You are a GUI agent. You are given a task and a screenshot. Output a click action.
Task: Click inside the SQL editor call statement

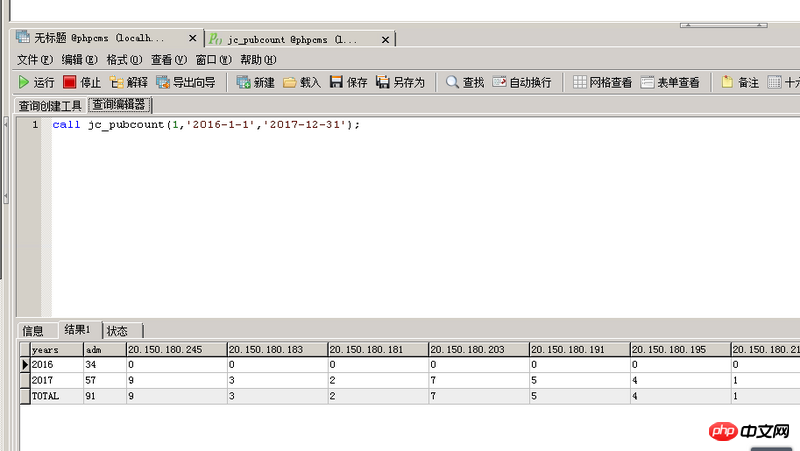point(206,124)
